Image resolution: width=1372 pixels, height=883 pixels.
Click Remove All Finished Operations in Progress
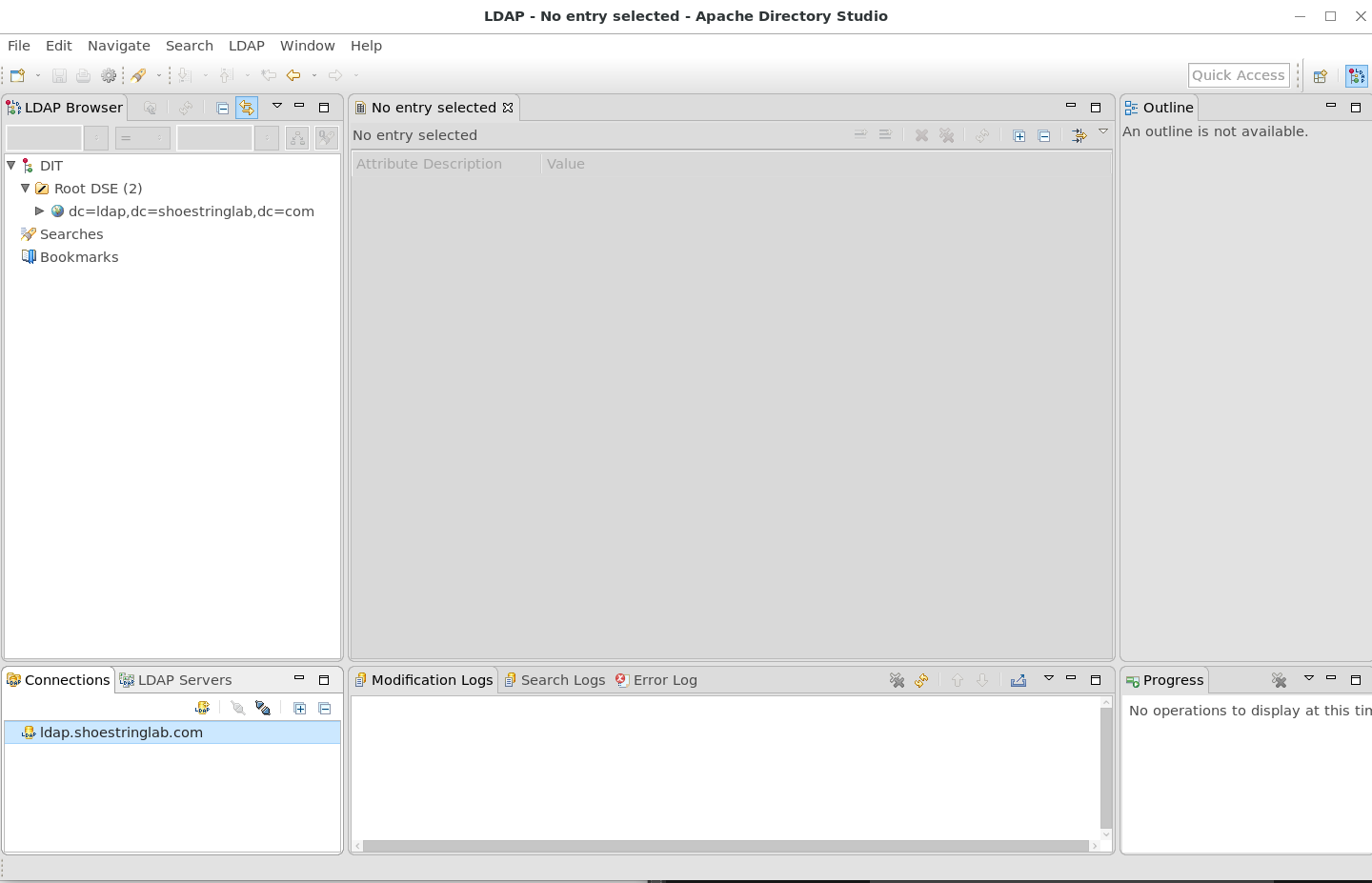(x=1279, y=680)
